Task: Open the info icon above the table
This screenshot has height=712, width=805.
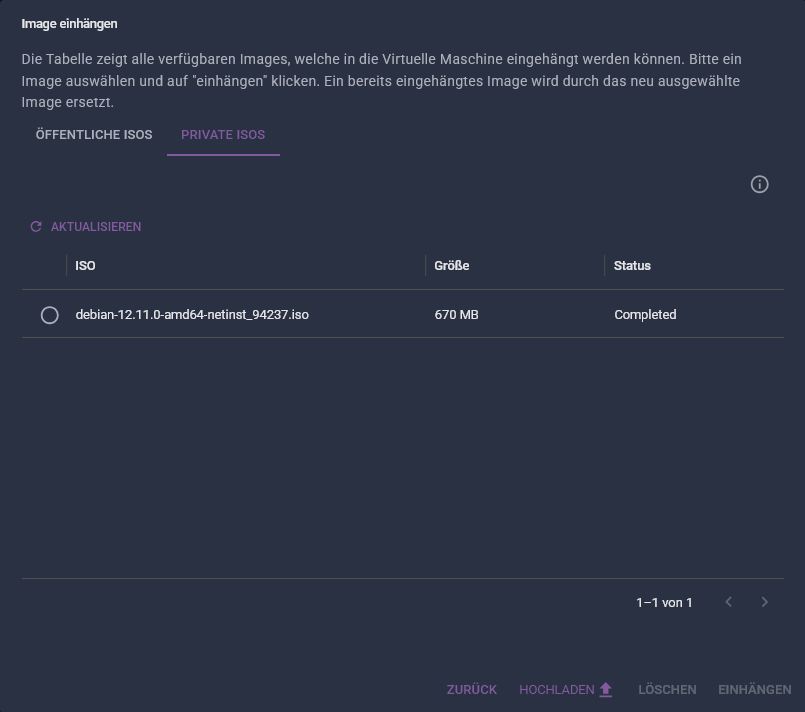Action: [759, 184]
